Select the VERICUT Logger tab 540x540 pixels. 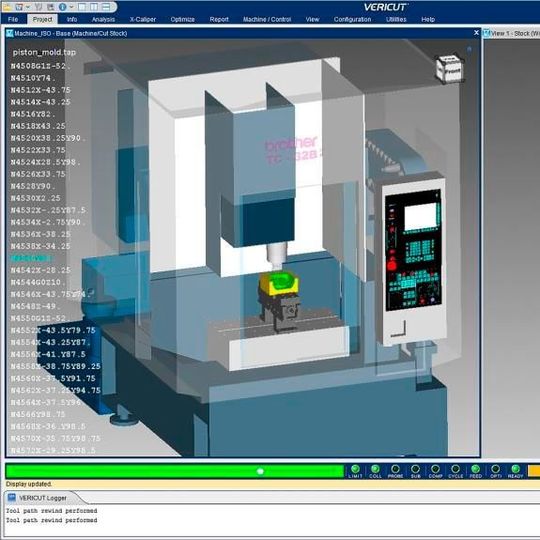point(42,498)
